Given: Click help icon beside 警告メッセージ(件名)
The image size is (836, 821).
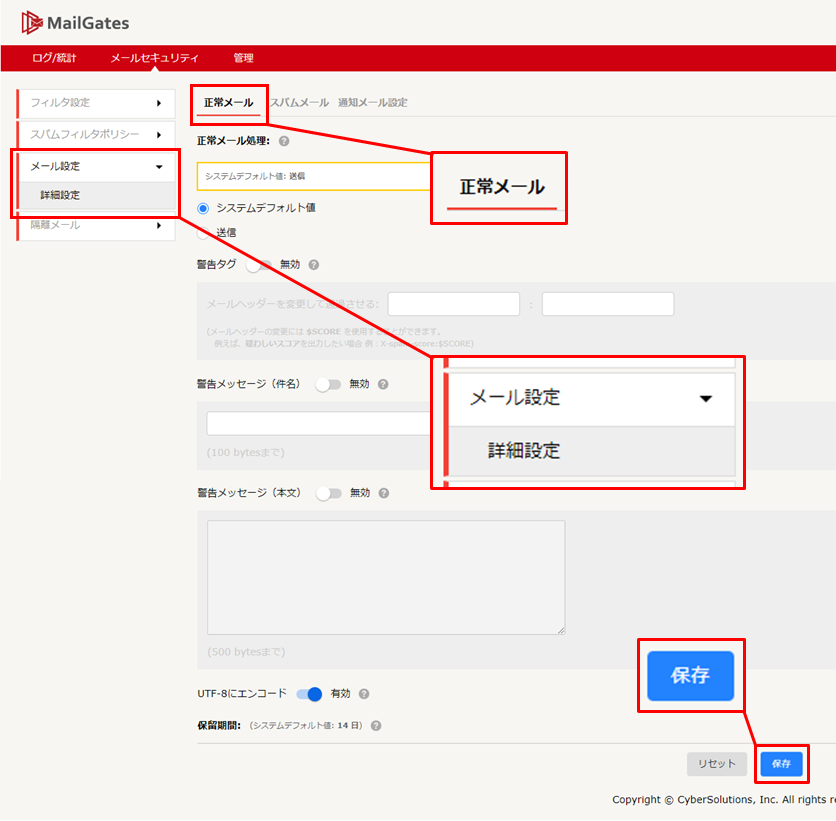Looking at the screenshot, I should pyautogui.click(x=383, y=384).
